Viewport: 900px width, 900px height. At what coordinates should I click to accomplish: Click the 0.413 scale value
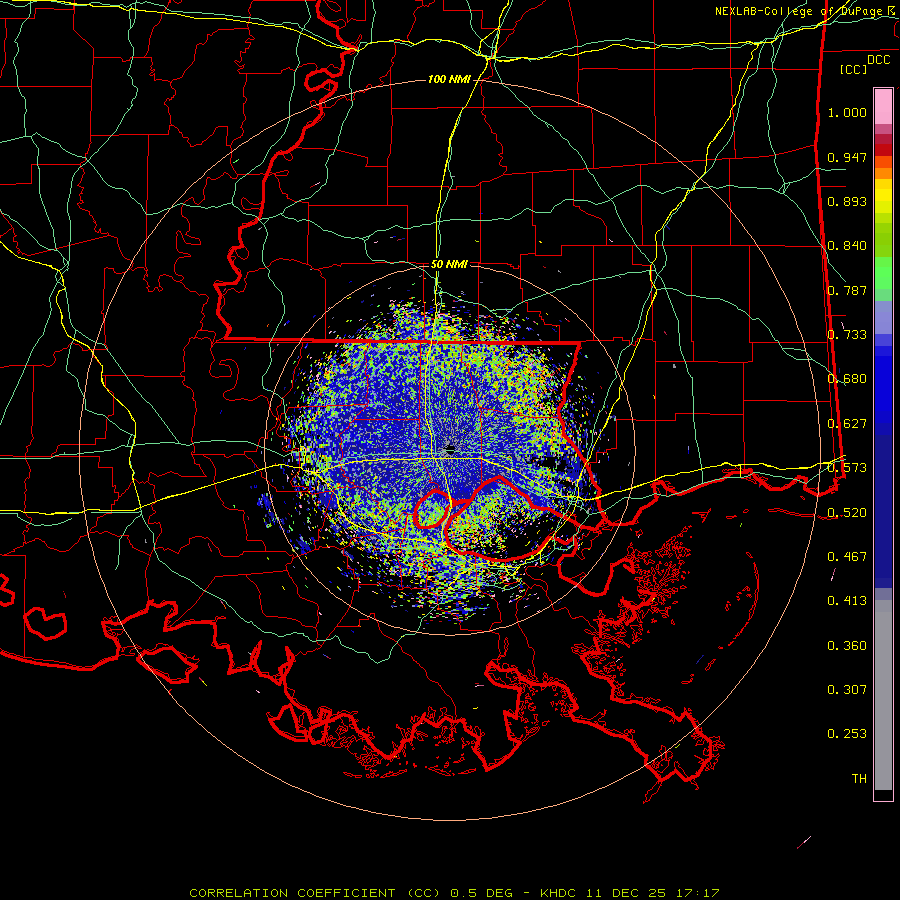[847, 601]
